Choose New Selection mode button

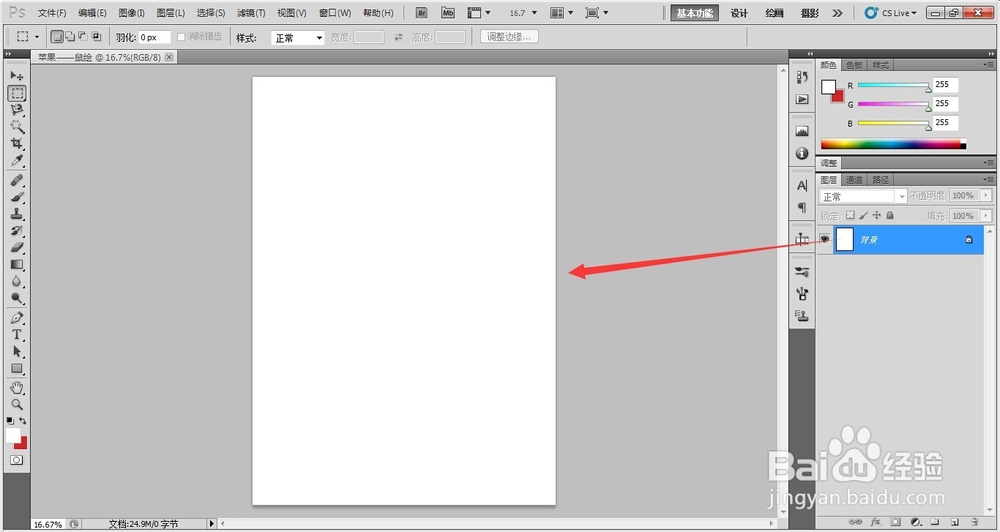(57, 37)
